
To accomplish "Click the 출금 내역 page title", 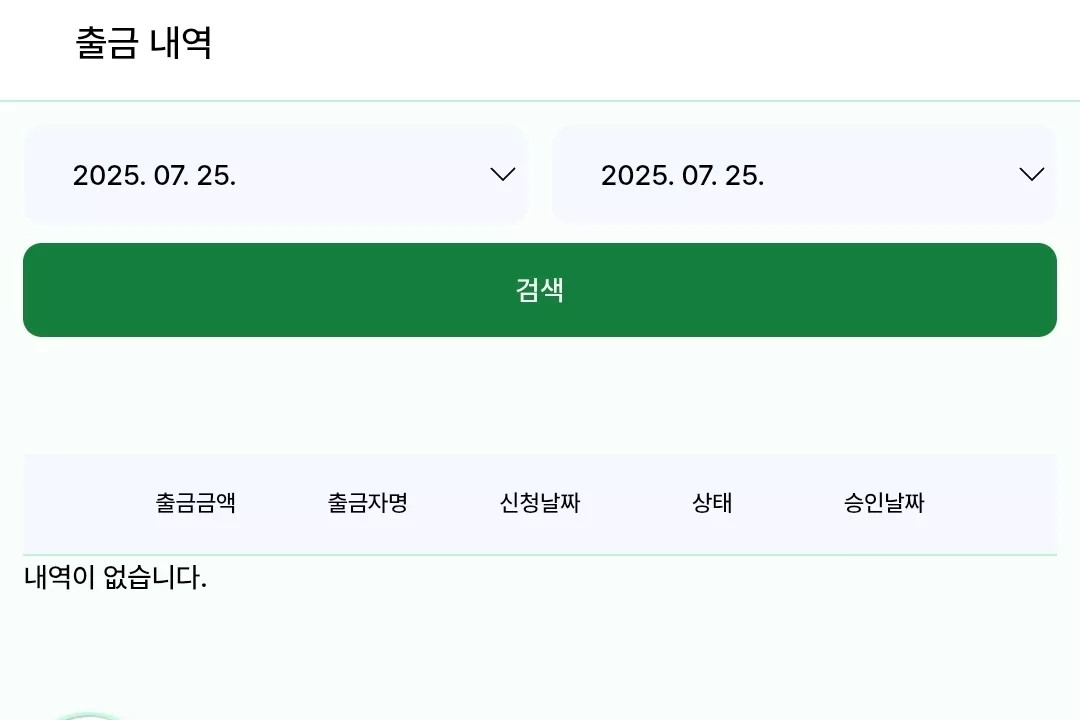I will point(143,43).
